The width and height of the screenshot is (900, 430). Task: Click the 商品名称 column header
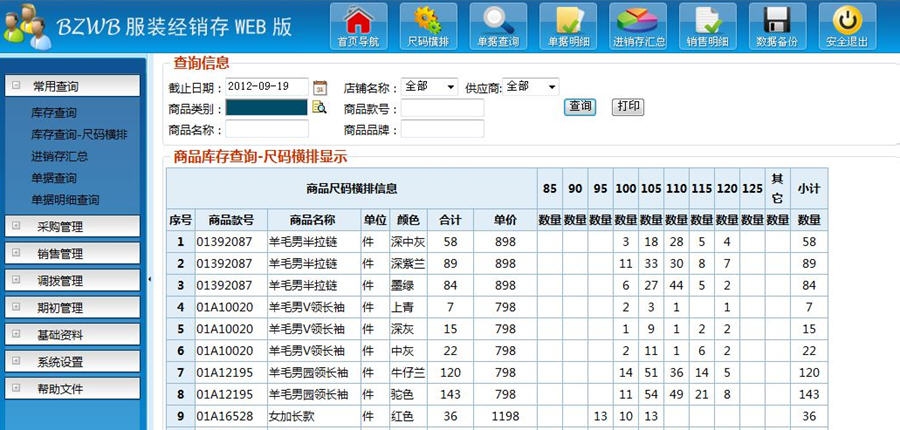[313, 220]
